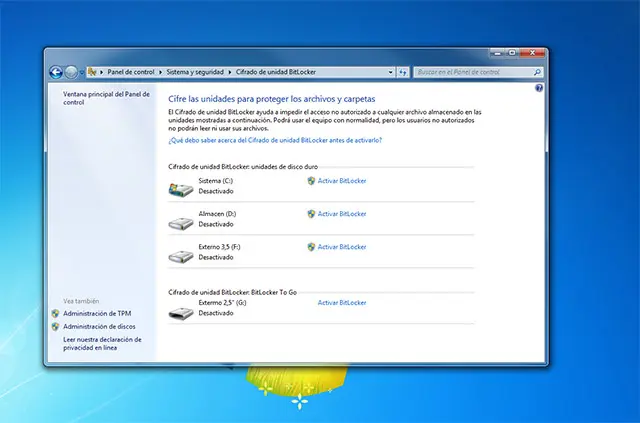Open the privacy declaration online link

point(96,343)
